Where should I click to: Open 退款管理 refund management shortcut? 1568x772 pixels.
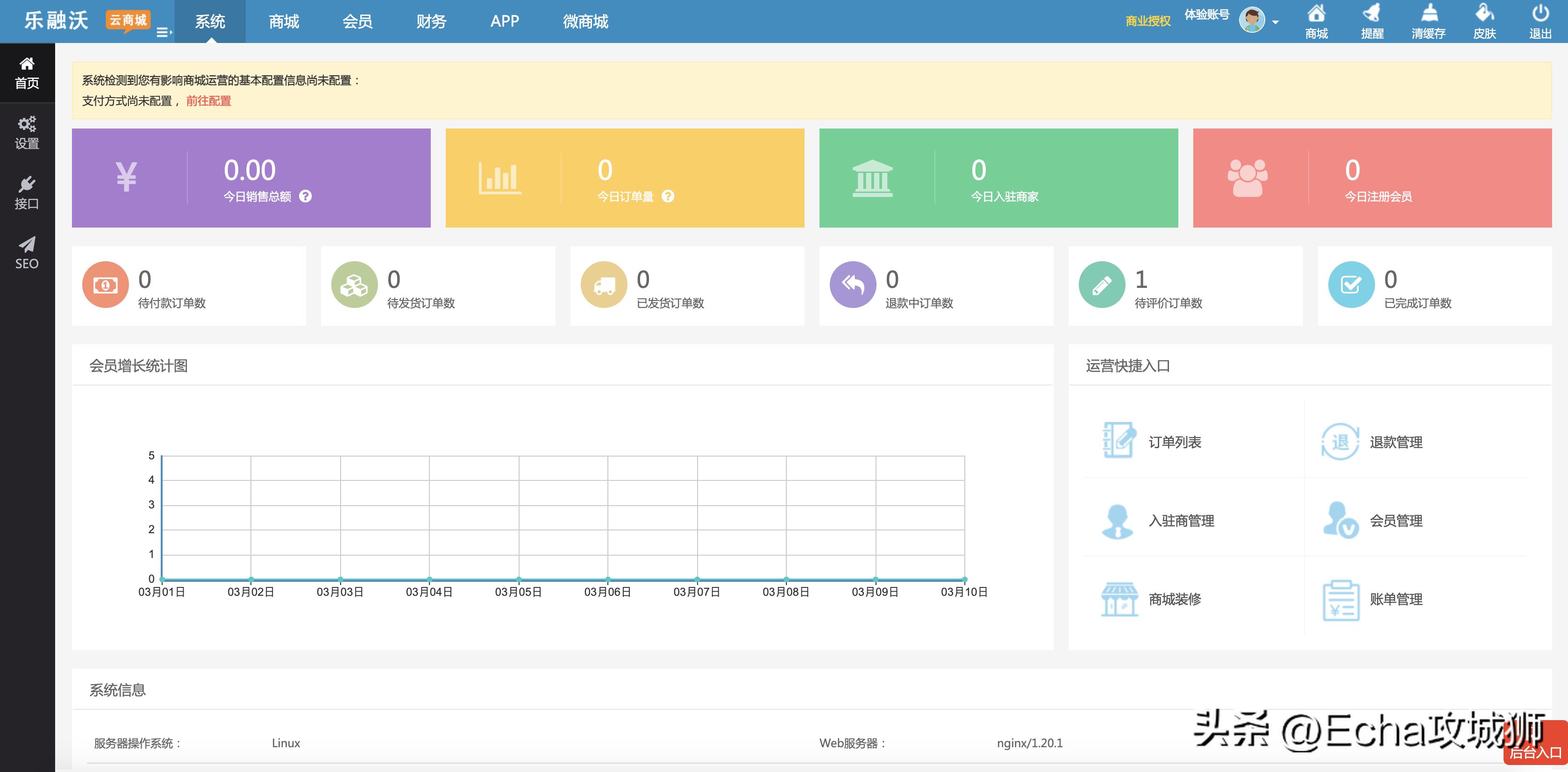pyautogui.click(x=1340, y=442)
